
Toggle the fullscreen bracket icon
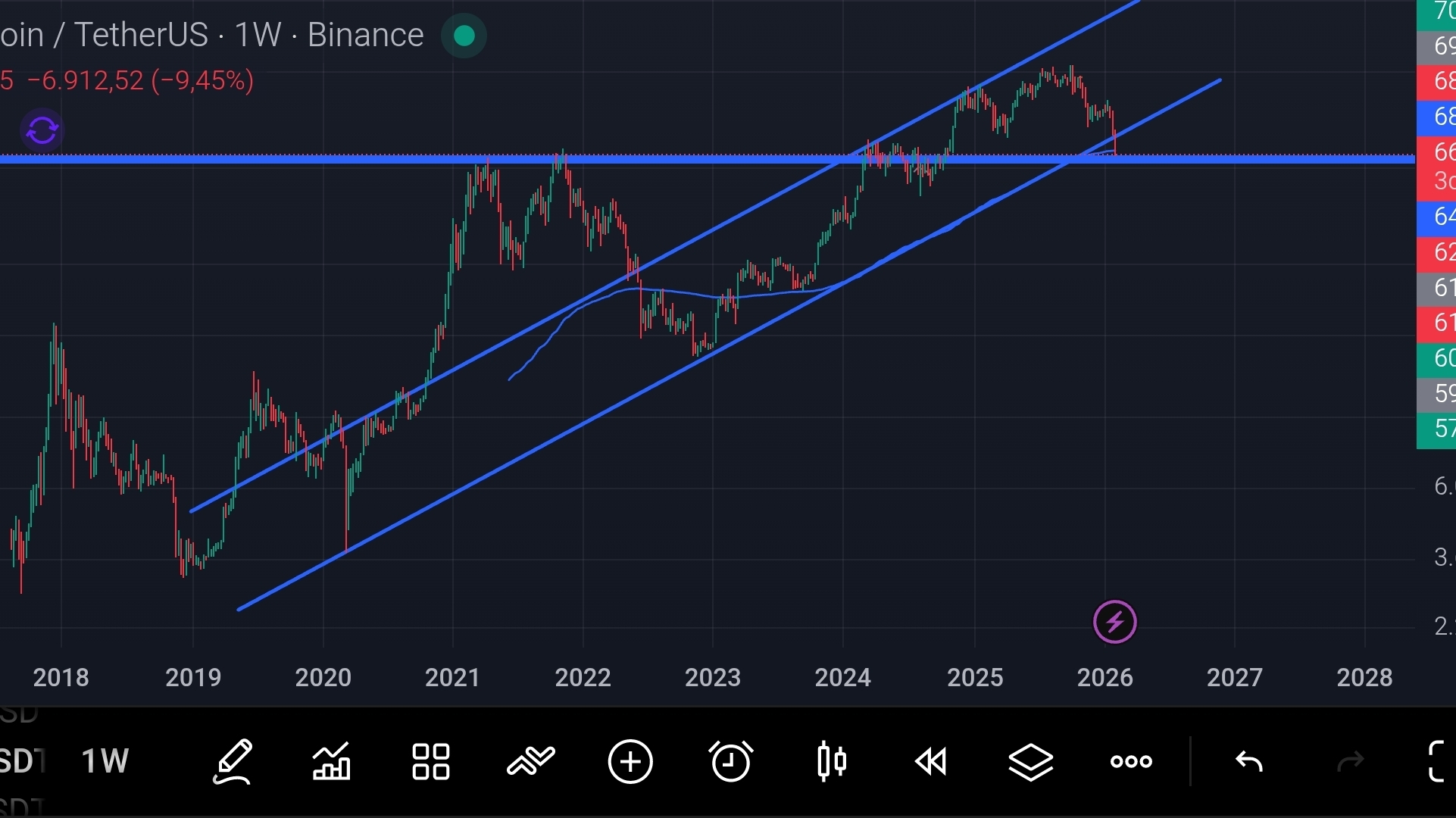click(1438, 761)
